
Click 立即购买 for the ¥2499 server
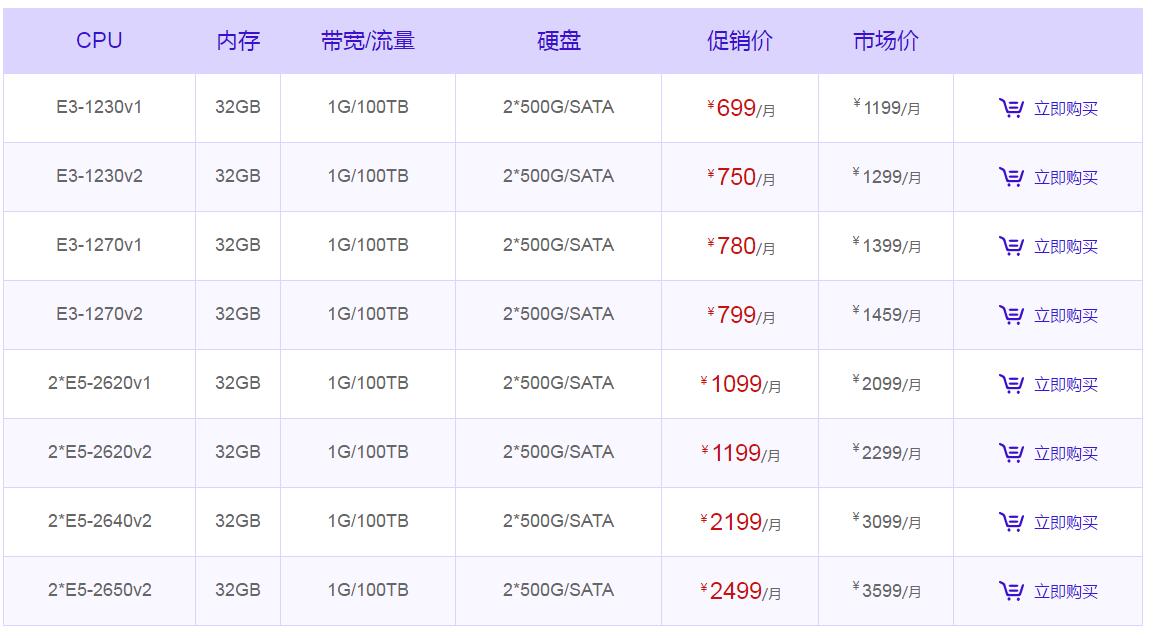[1065, 592]
